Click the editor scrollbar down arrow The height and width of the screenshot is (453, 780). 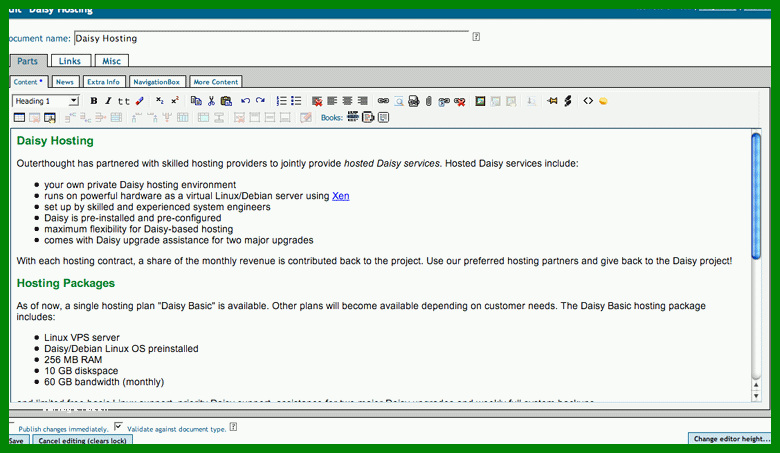756,396
